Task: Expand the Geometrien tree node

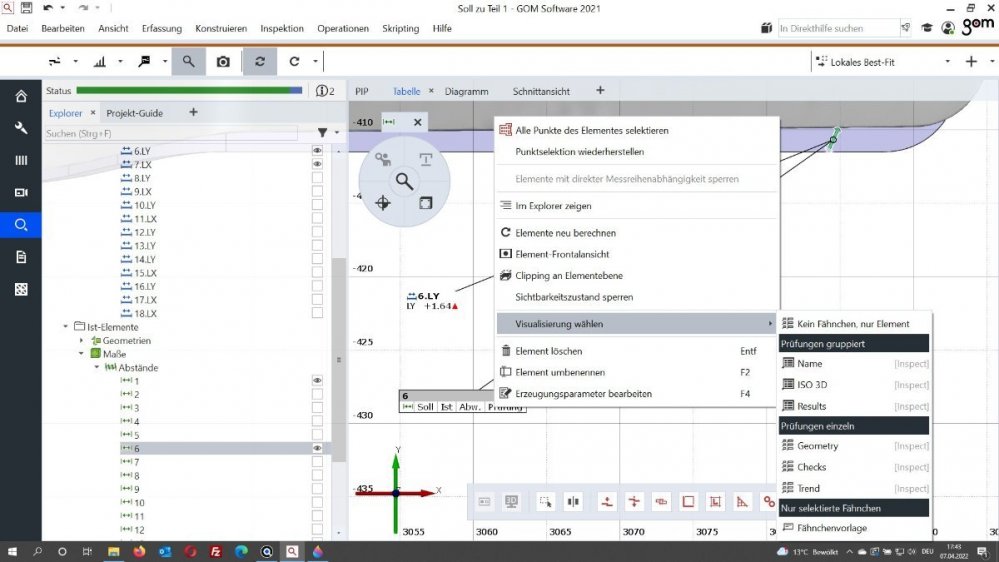Action: coord(80,341)
